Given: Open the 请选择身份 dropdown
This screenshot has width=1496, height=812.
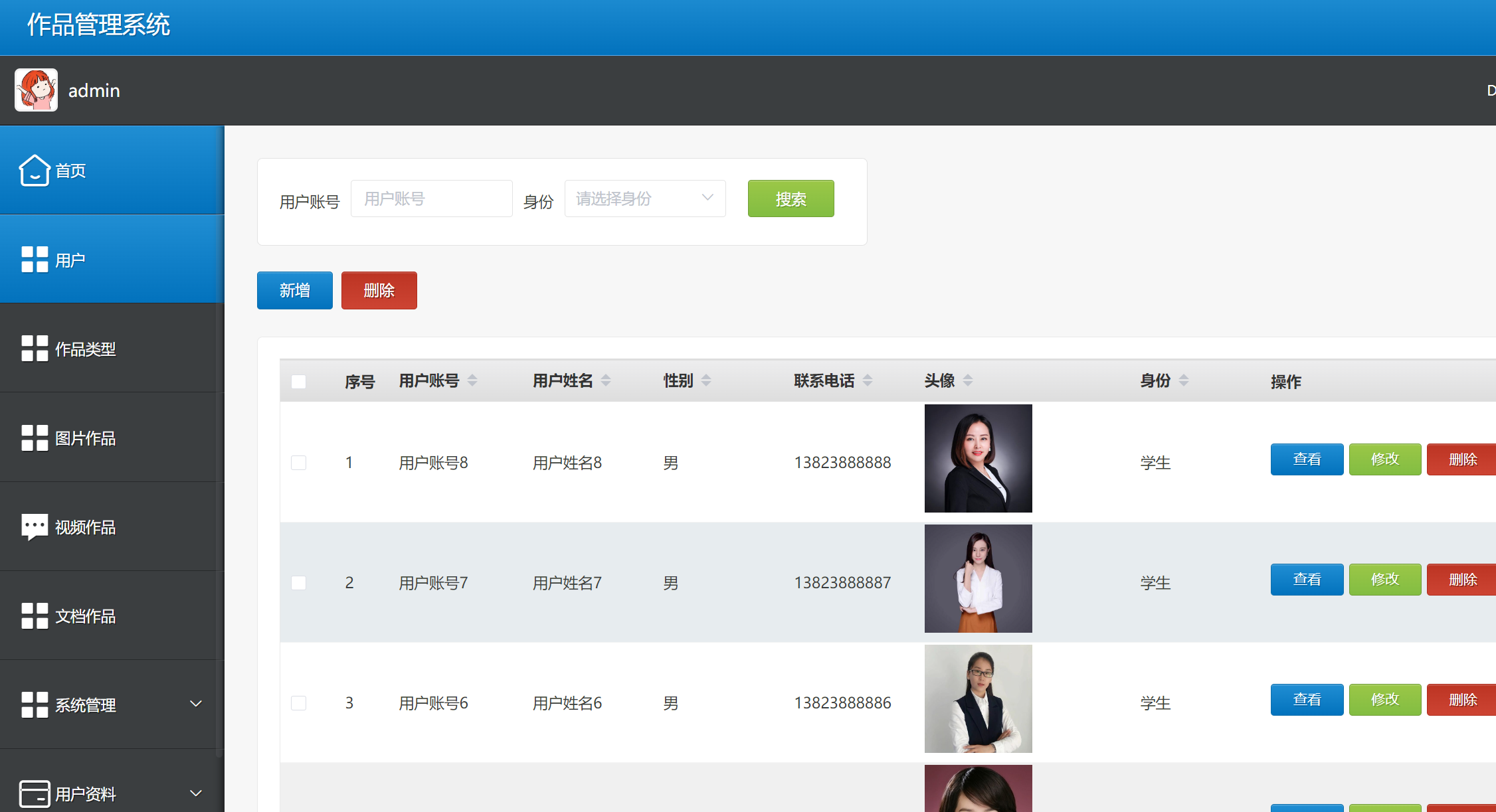Looking at the screenshot, I should (644, 199).
